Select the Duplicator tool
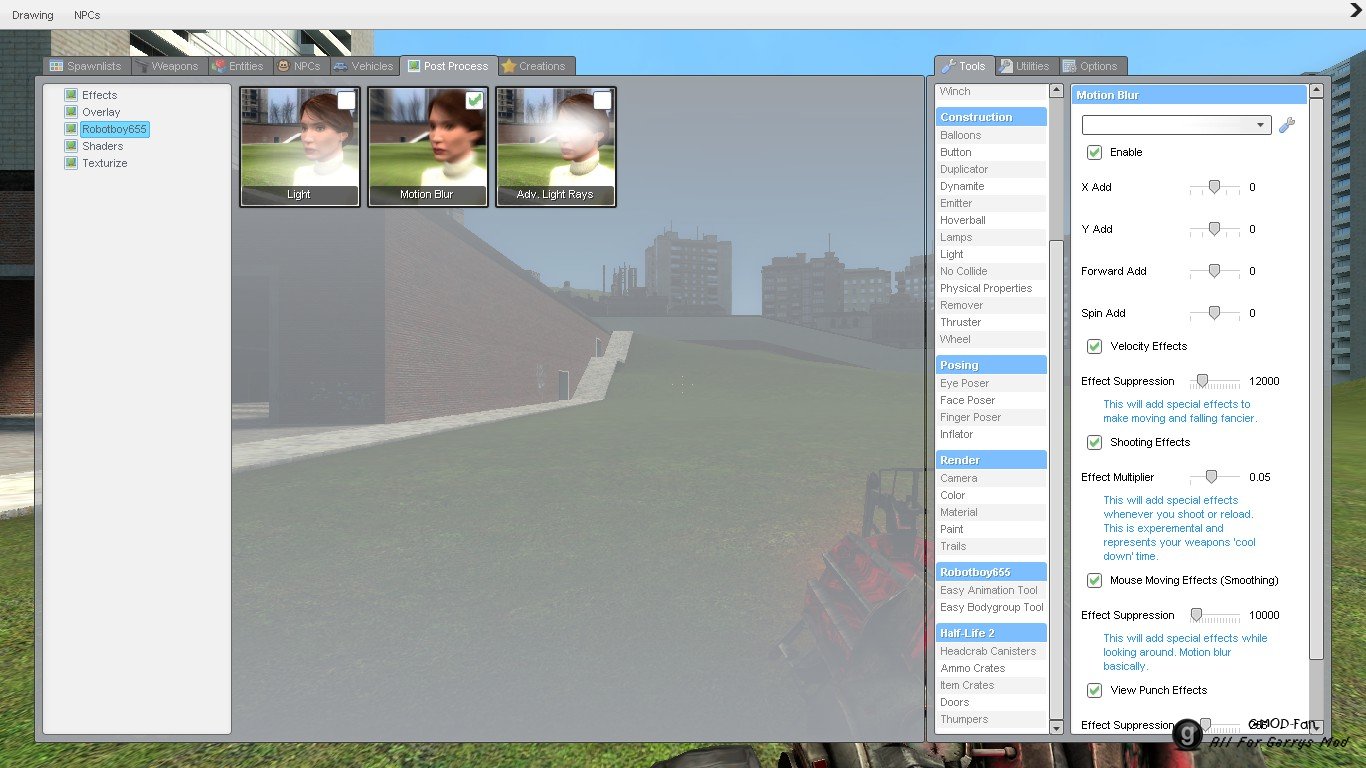 point(991,169)
